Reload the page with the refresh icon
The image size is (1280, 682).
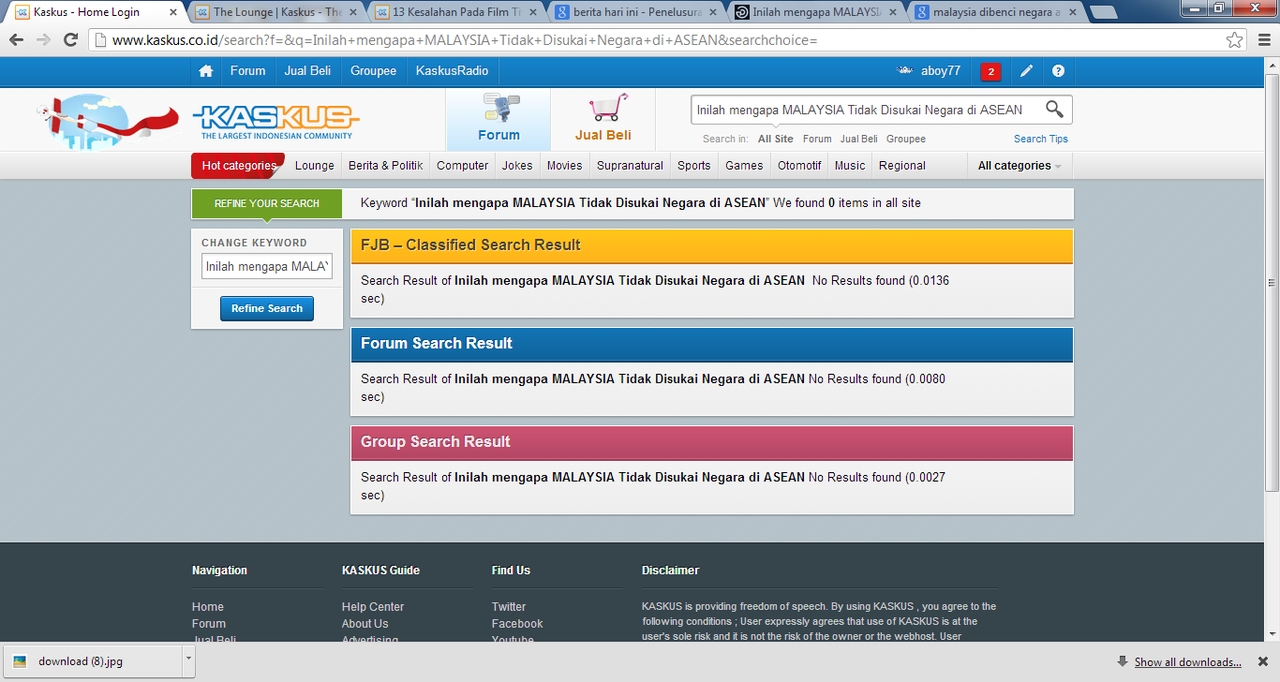point(70,40)
